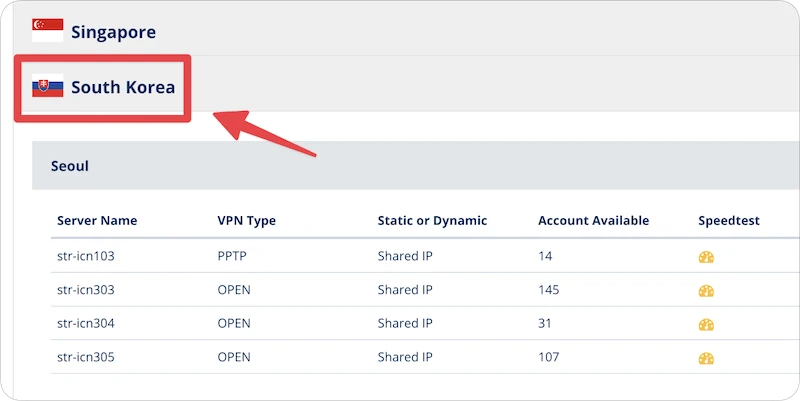The image size is (800, 401).
Task: Select server name str-icn303
Action: click(86, 290)
